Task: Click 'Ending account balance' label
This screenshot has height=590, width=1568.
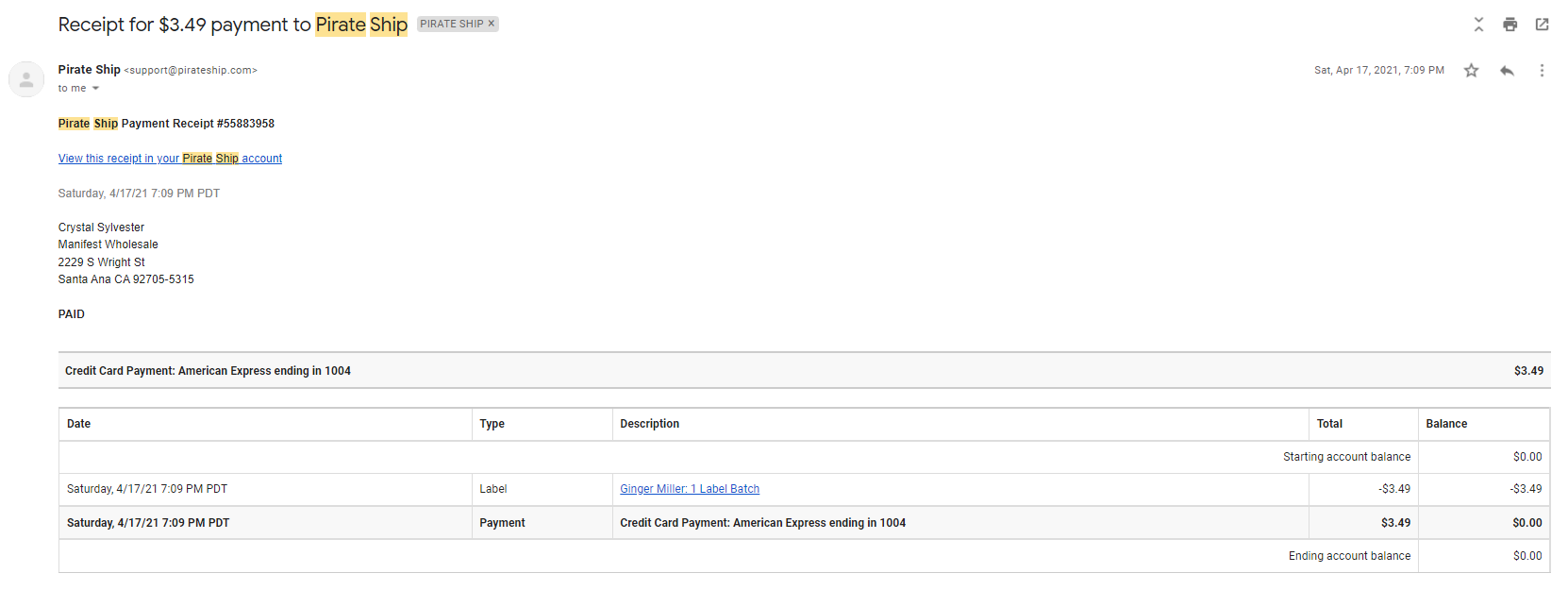Action: 1349,556
